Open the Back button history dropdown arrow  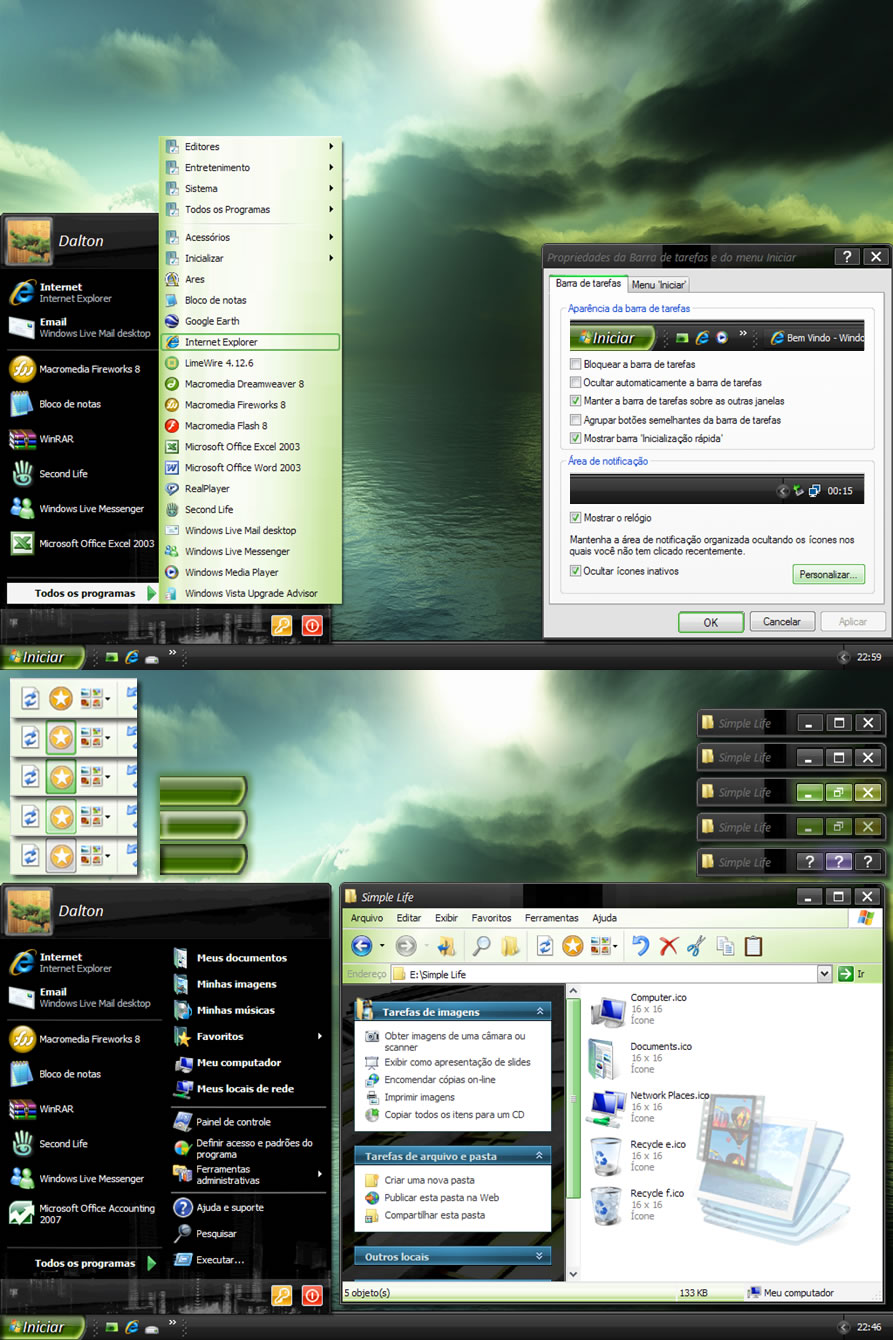click(382, 946)
